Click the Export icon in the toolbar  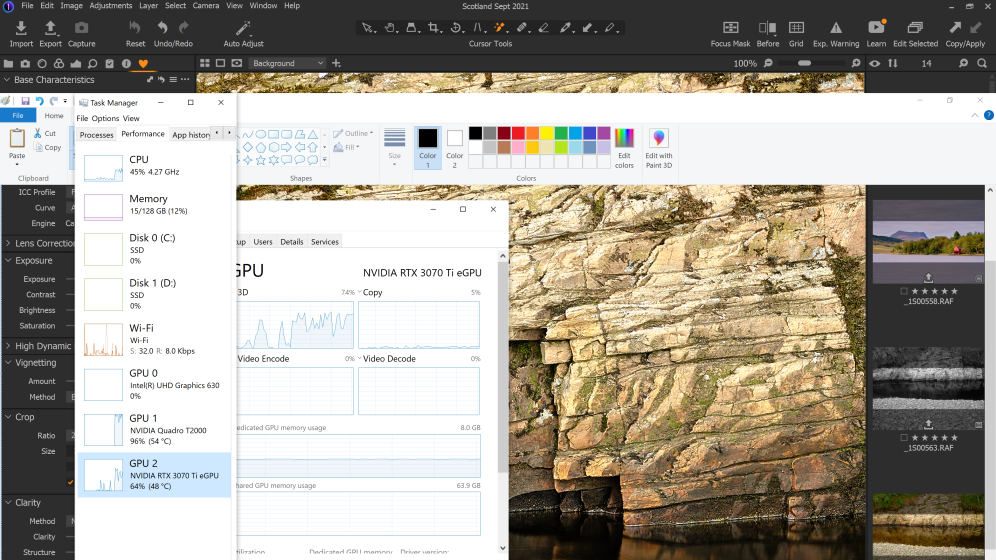50,28
